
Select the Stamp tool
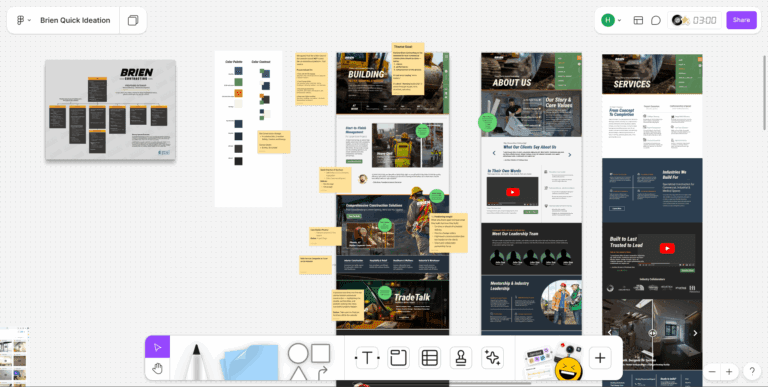[x=461, y=358]
